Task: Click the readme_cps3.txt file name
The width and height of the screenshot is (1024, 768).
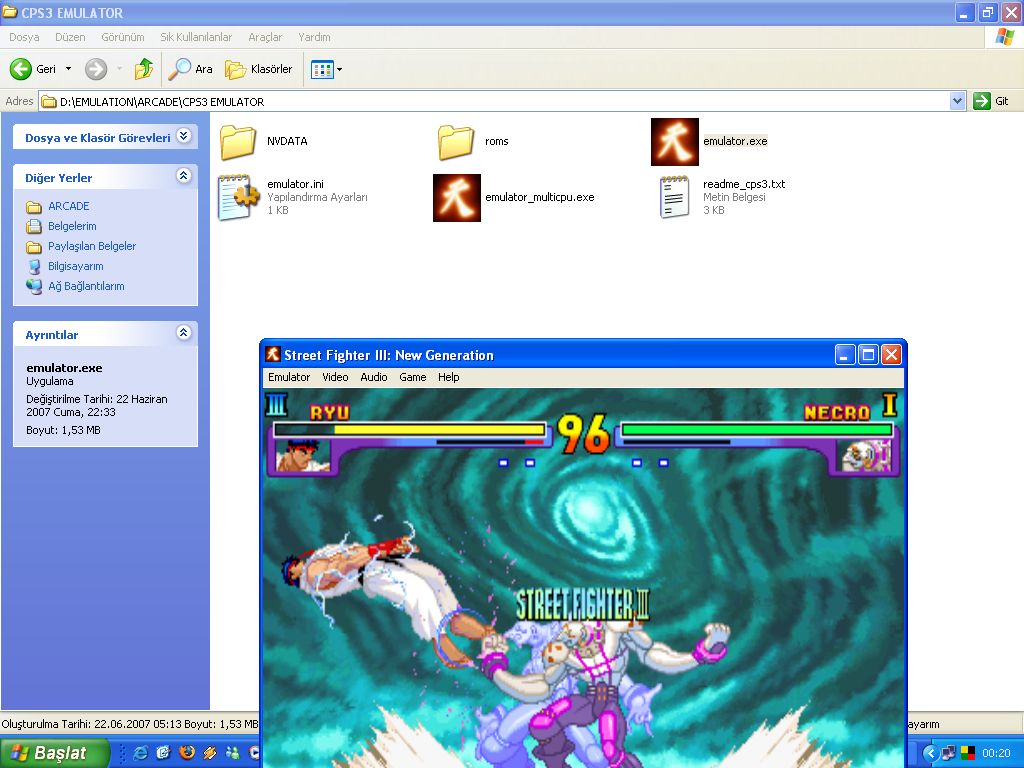Action: pyautogui.click(x=744, y=184)
